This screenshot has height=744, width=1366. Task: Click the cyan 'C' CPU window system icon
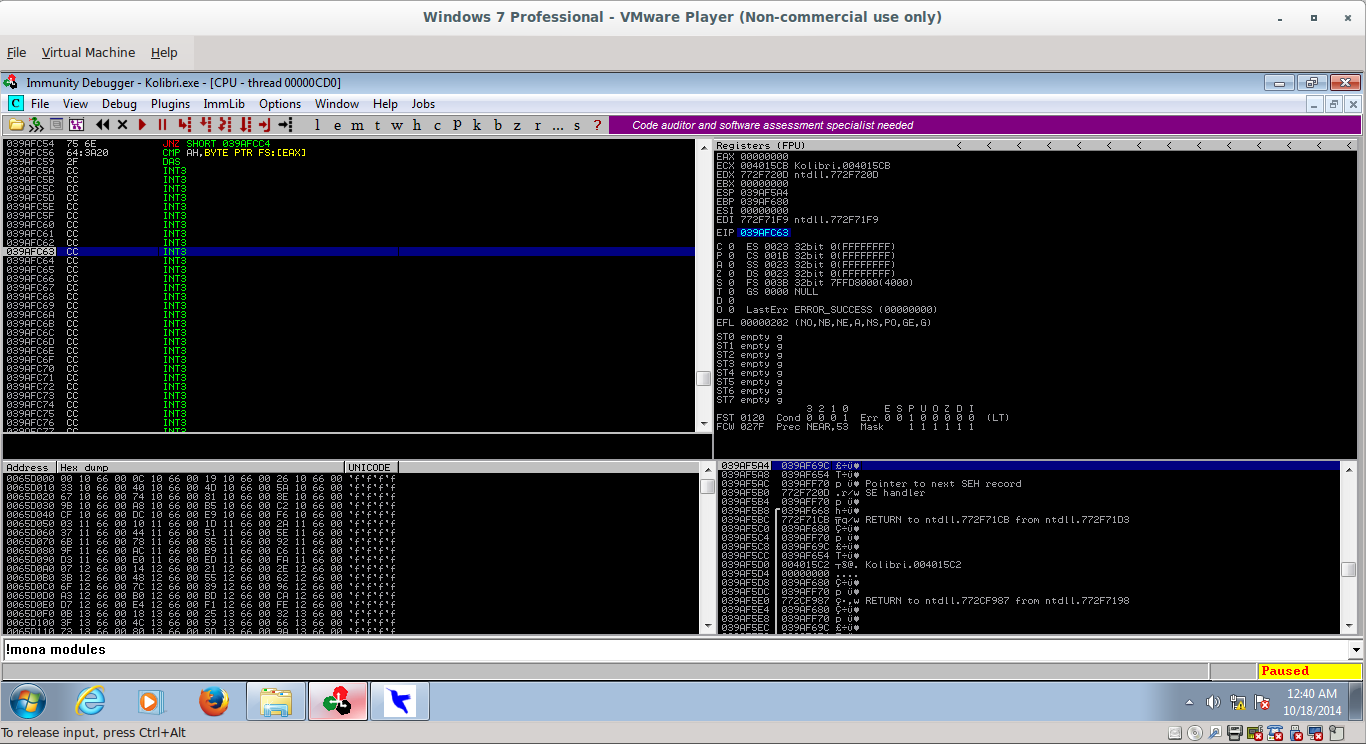(15, 104)
